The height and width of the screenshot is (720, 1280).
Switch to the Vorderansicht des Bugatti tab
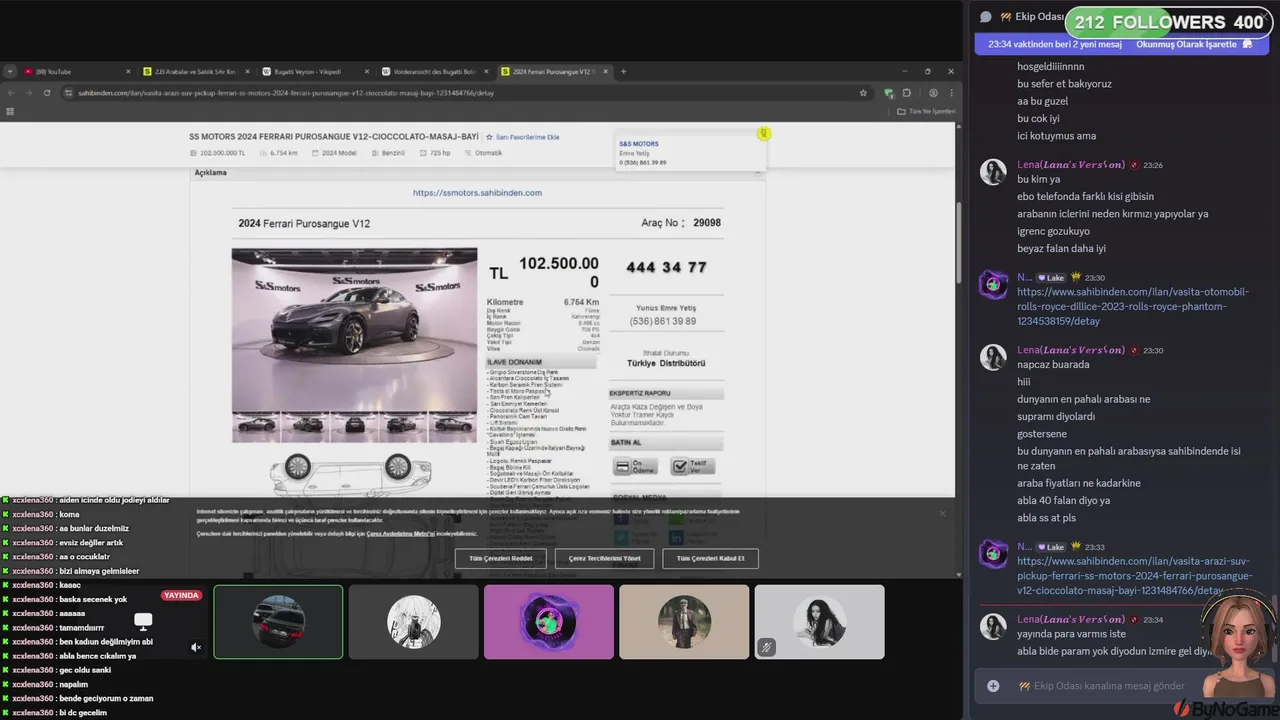coord(435,71)
